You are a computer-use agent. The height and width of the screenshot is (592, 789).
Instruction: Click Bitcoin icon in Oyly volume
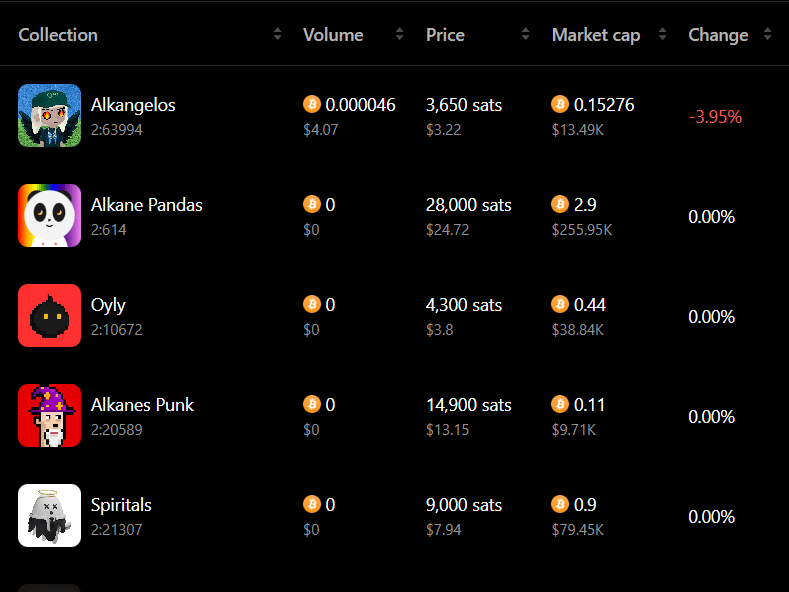[x=312, y=304]
